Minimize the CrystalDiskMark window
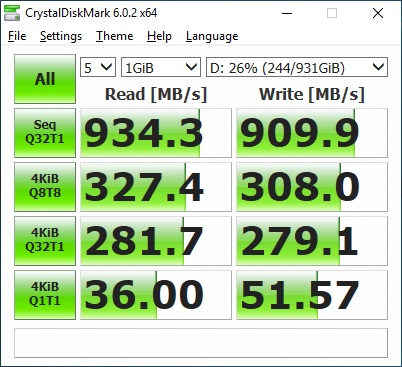Image resolution: width=402 pixels, height=367 pixels. pyautogui.click(x=287, y=13)
